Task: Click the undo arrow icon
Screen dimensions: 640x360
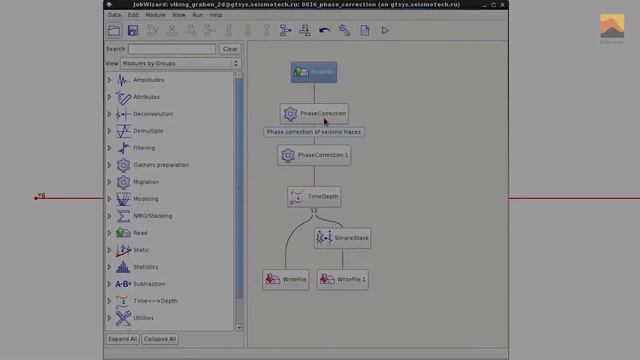Action: click(324, 30)
